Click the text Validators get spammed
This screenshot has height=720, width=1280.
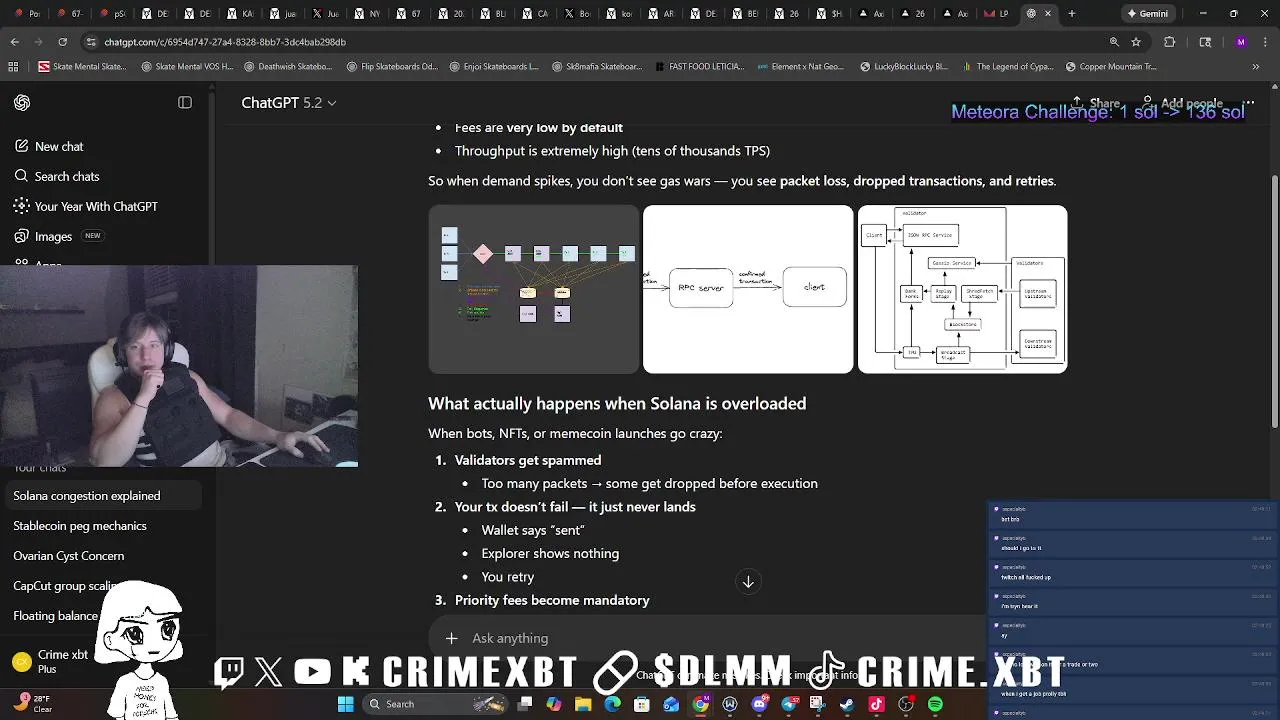coord(528,460)
